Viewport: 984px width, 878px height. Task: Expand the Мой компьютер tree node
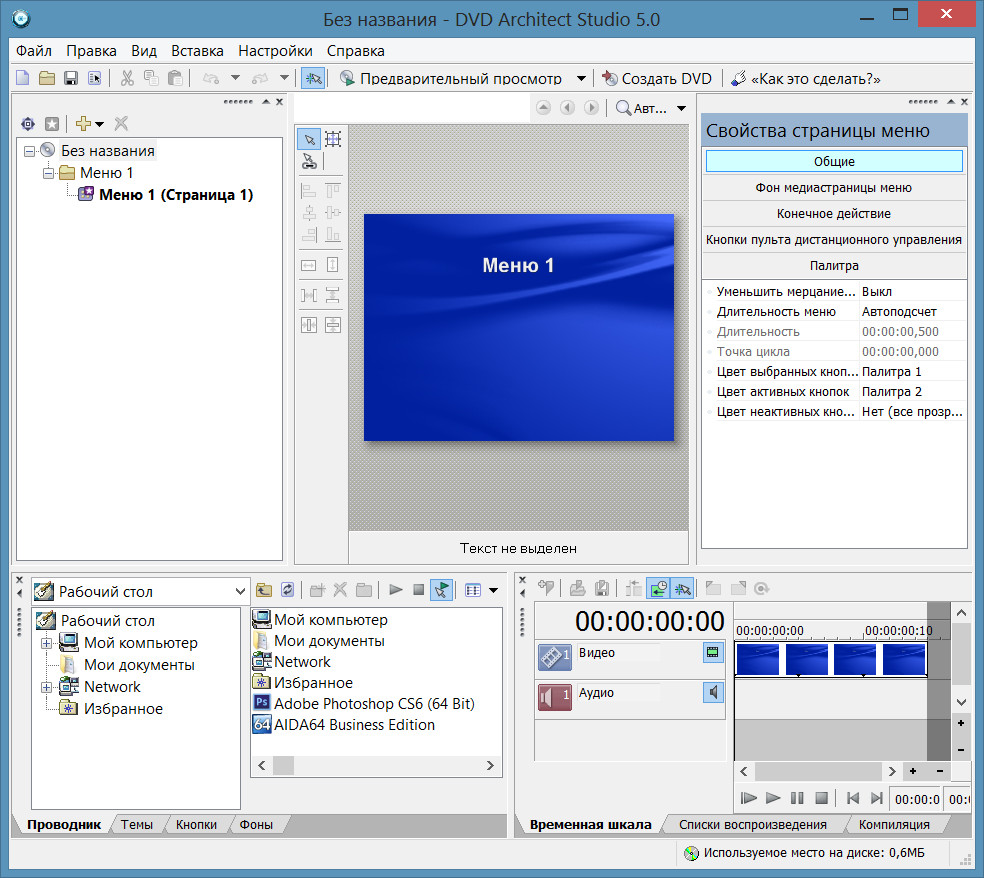click(x=46, y=643)
